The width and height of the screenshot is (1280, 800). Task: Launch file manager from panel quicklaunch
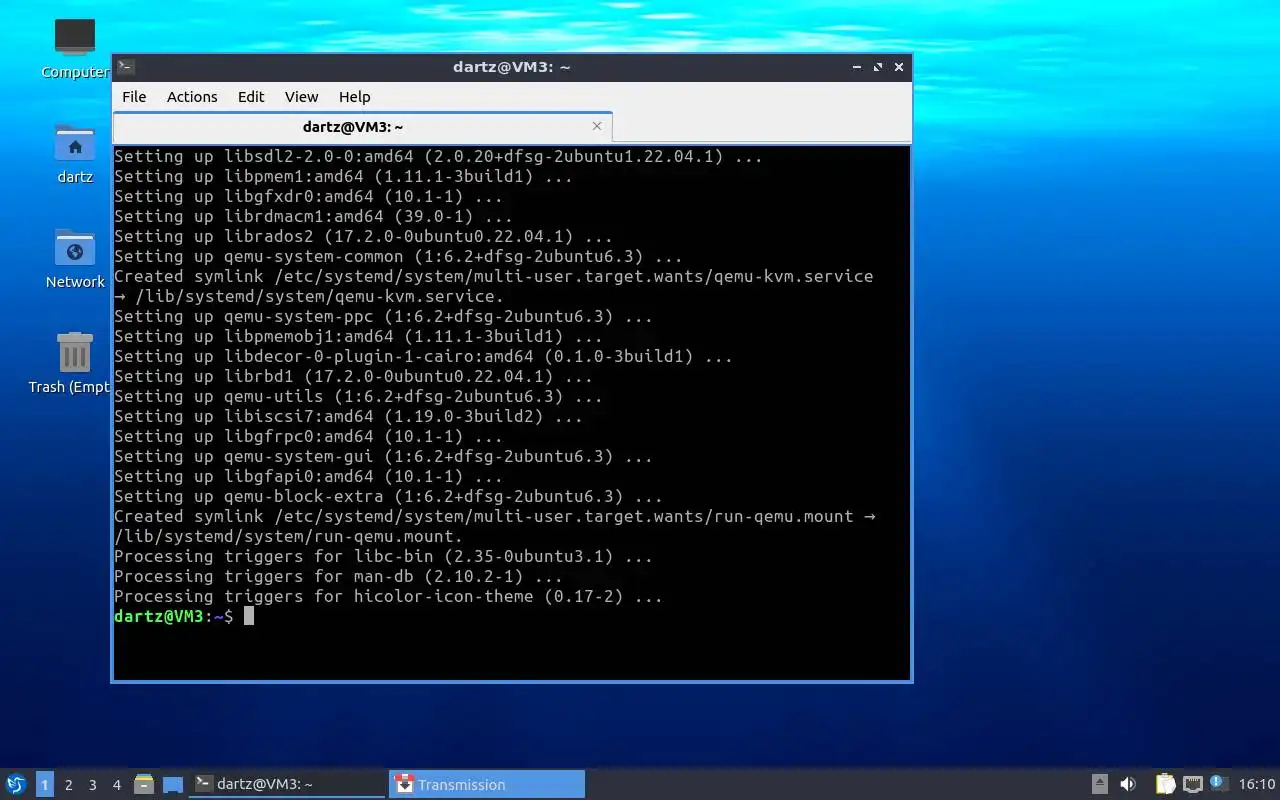(144, 784)
